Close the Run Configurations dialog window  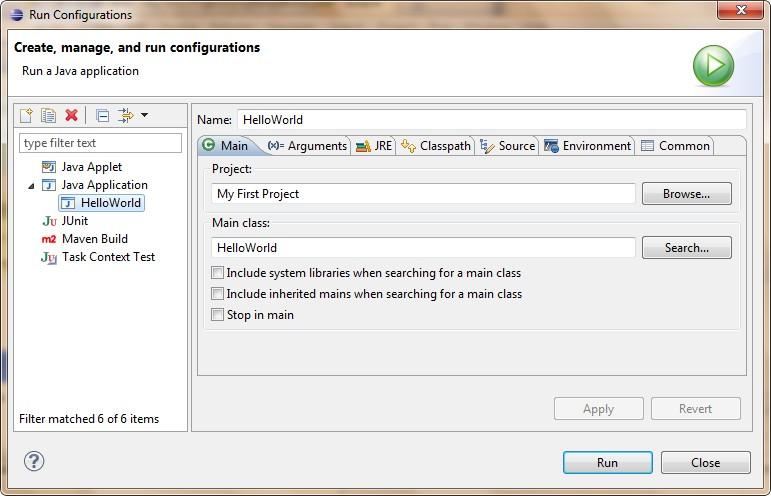[x=740, y=10]
